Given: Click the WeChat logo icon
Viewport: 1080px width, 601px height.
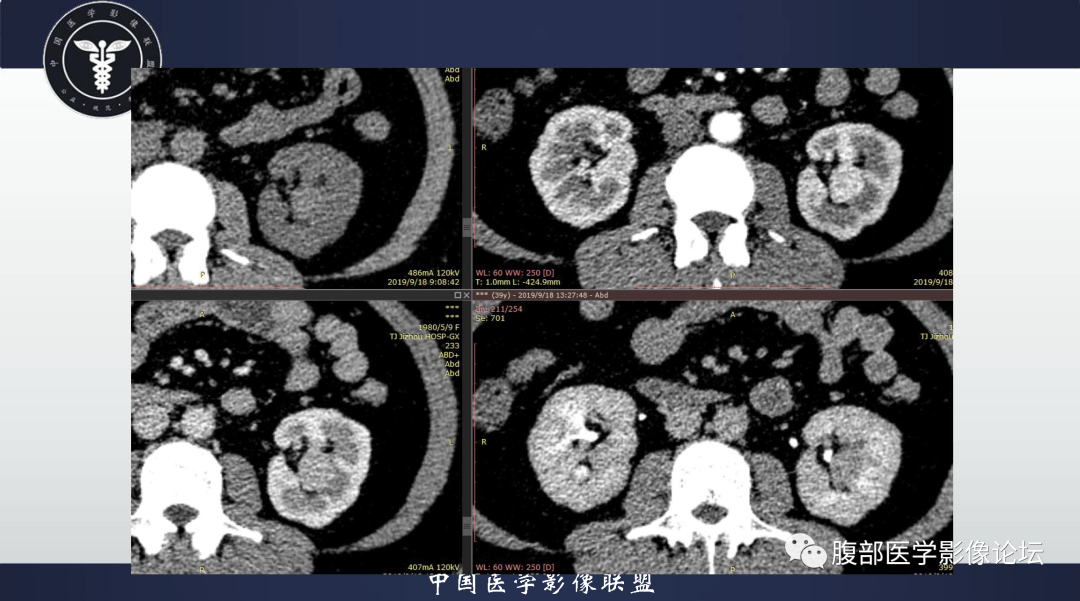Looking at the screenshot, I should coord(806,551).
